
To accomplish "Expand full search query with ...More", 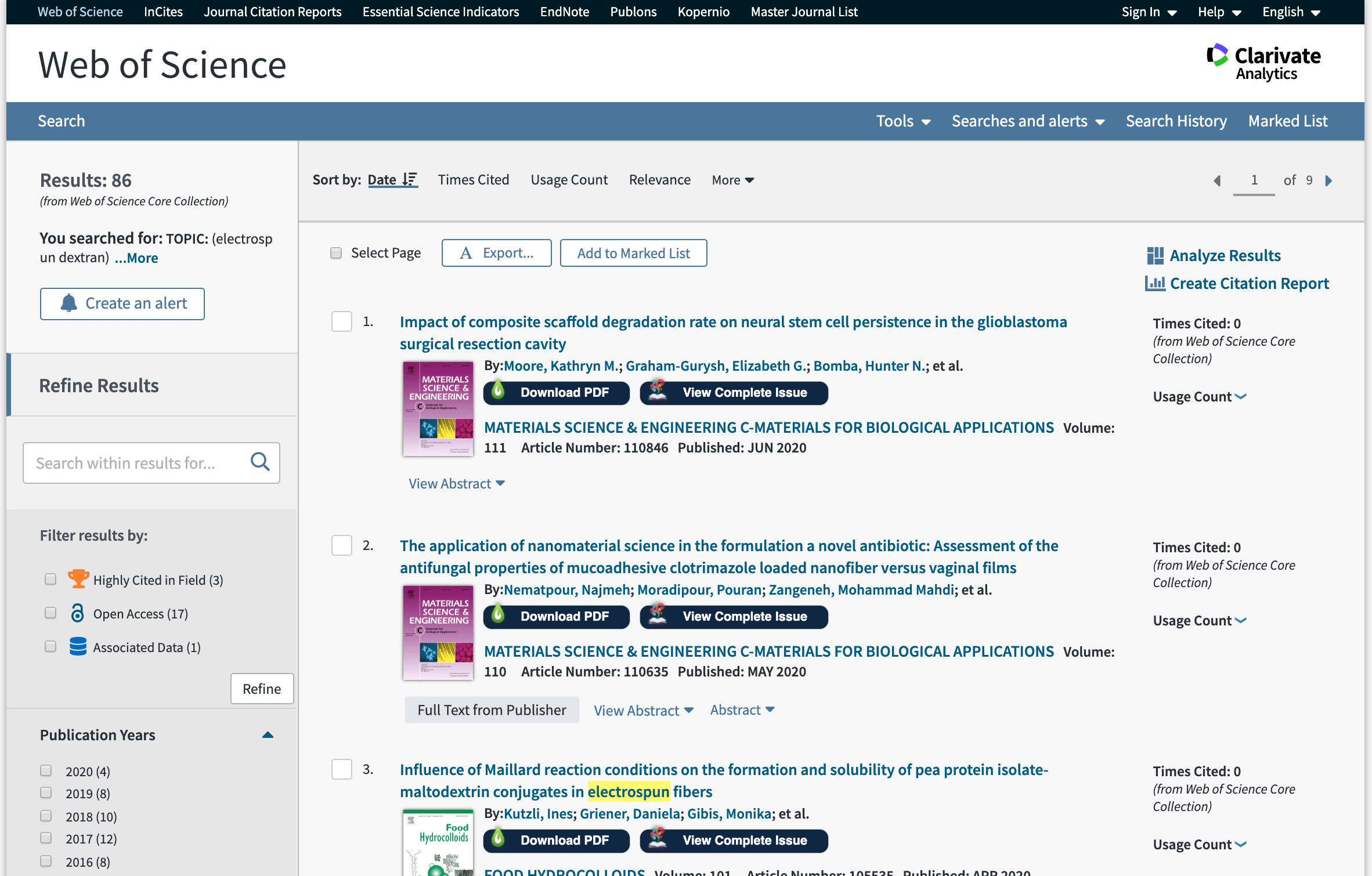I will (136, 258).
